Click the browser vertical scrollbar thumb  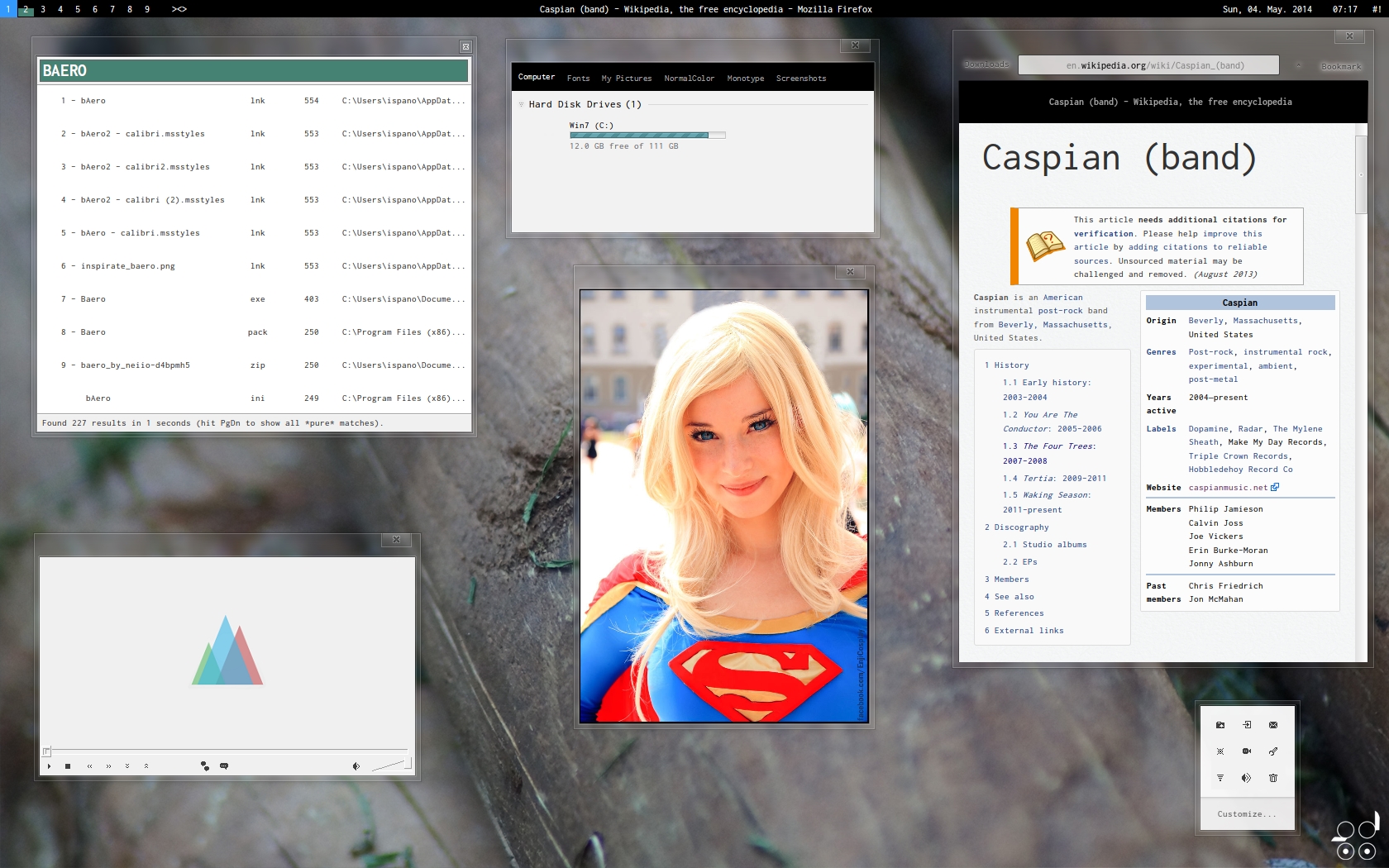[1361, 174]
